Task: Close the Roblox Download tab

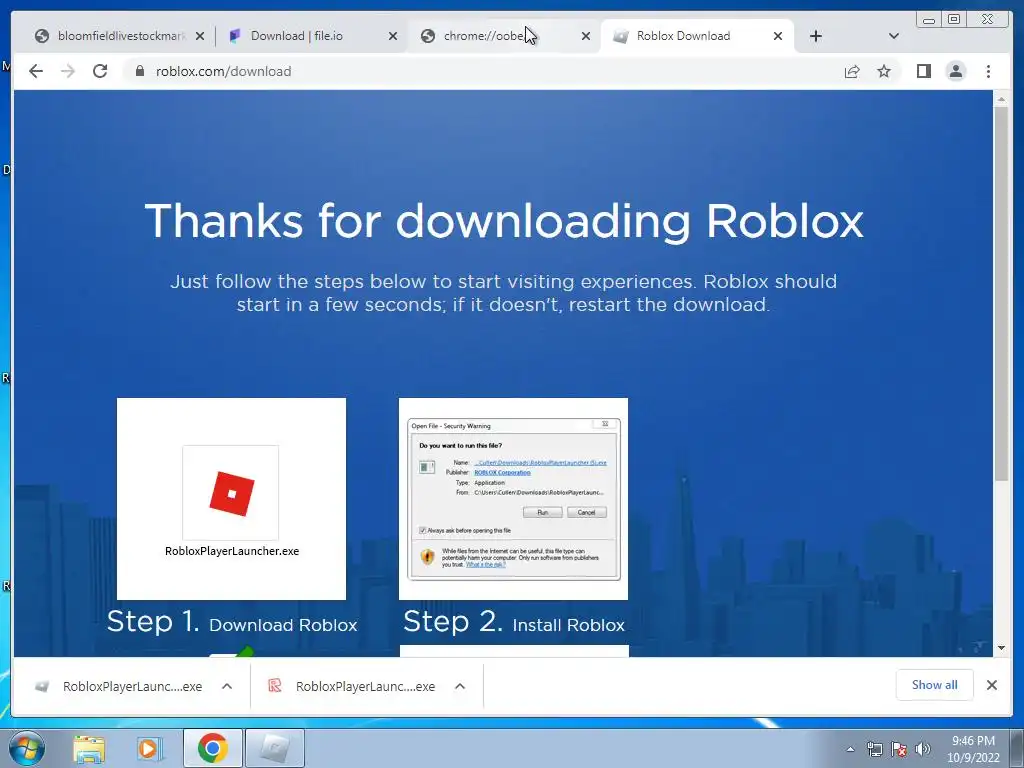Action: coord(778,36)
